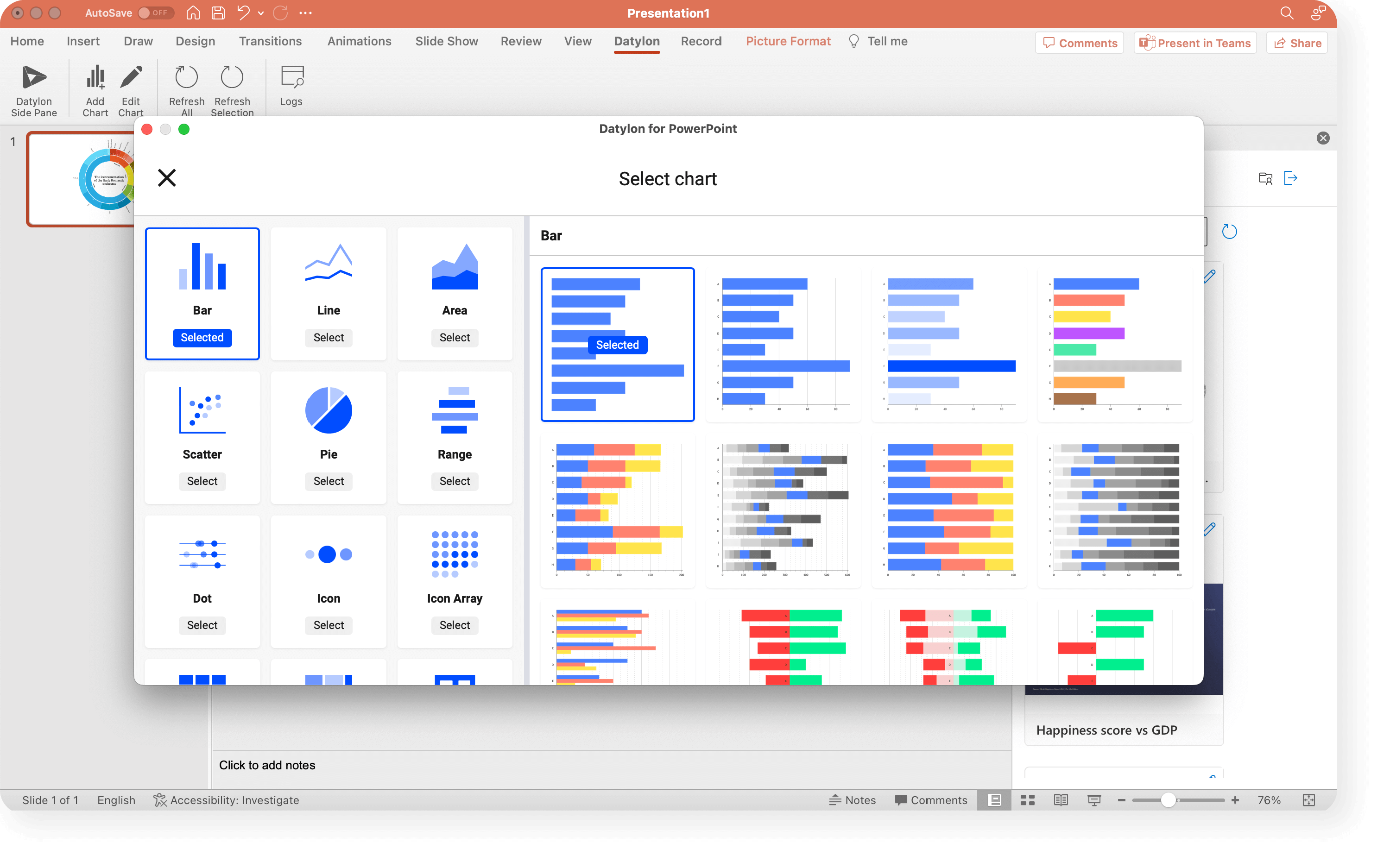Open the Present in Teams option

point(1196,43)
